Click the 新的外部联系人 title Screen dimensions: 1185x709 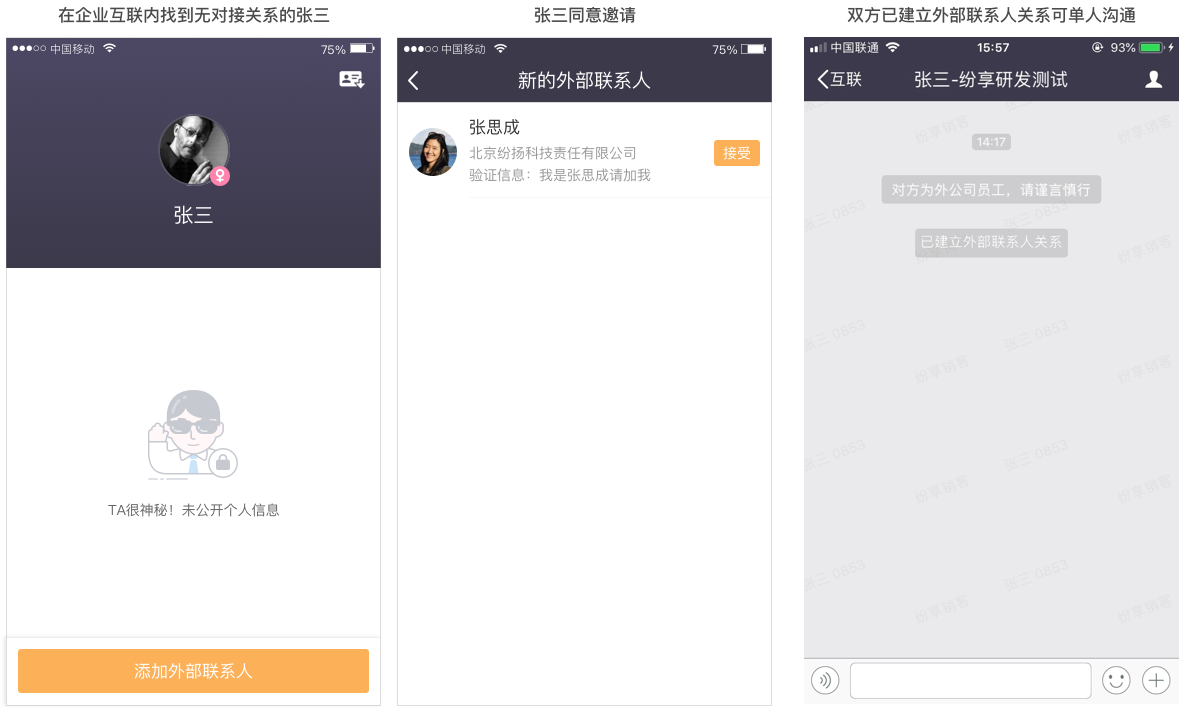point(584,81)
